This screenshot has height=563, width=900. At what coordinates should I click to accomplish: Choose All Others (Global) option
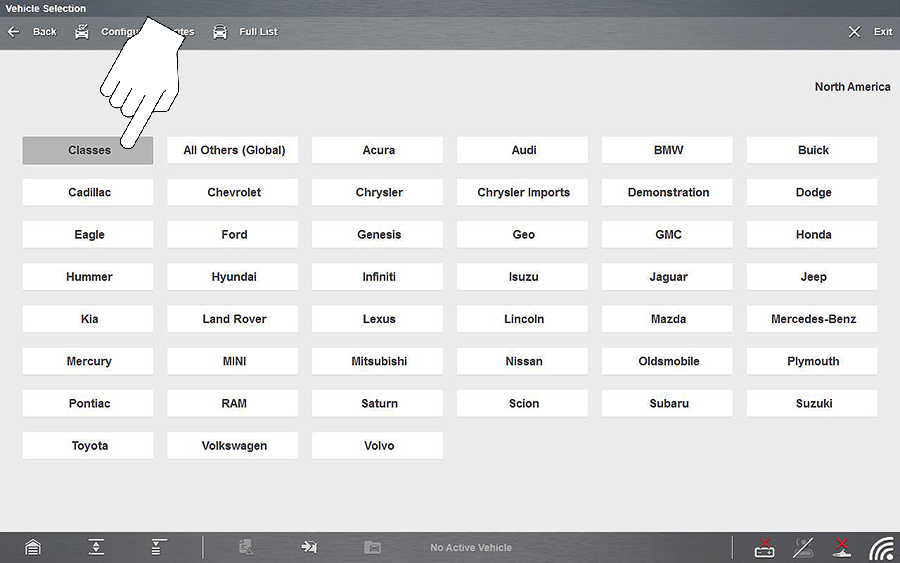(x=233, y=150)
